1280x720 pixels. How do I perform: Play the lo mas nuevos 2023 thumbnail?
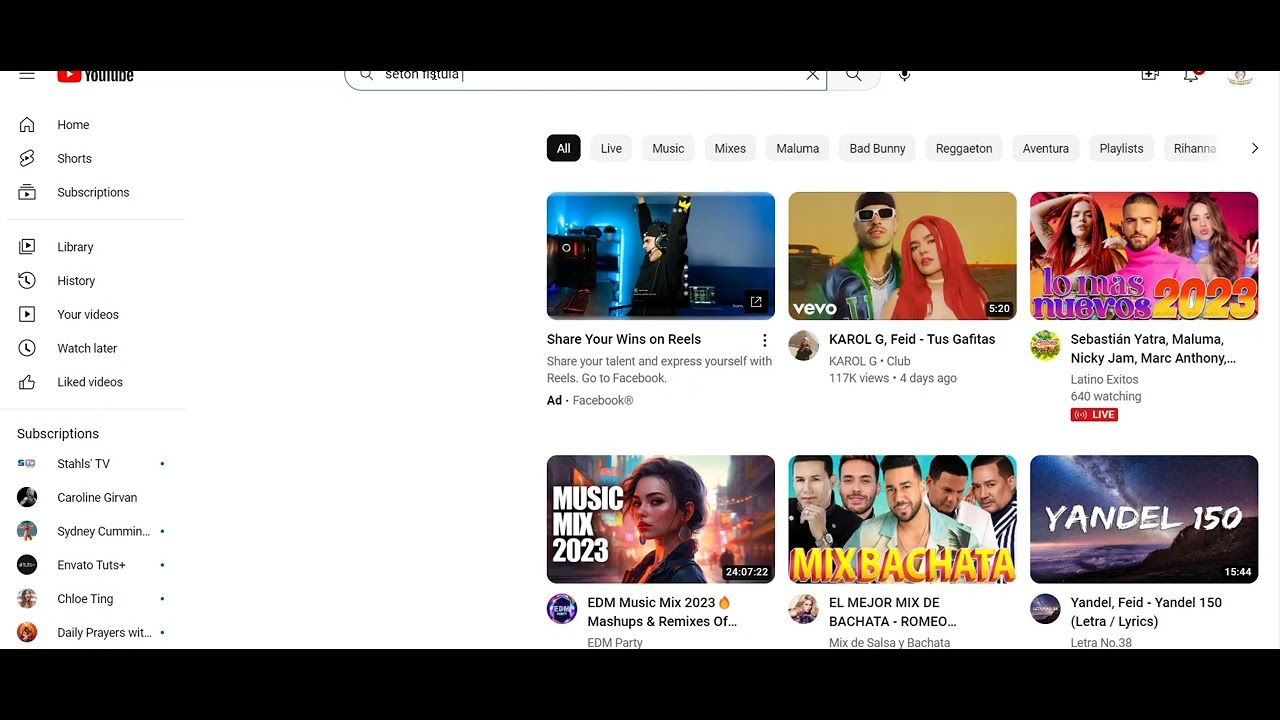[1144, 256]
